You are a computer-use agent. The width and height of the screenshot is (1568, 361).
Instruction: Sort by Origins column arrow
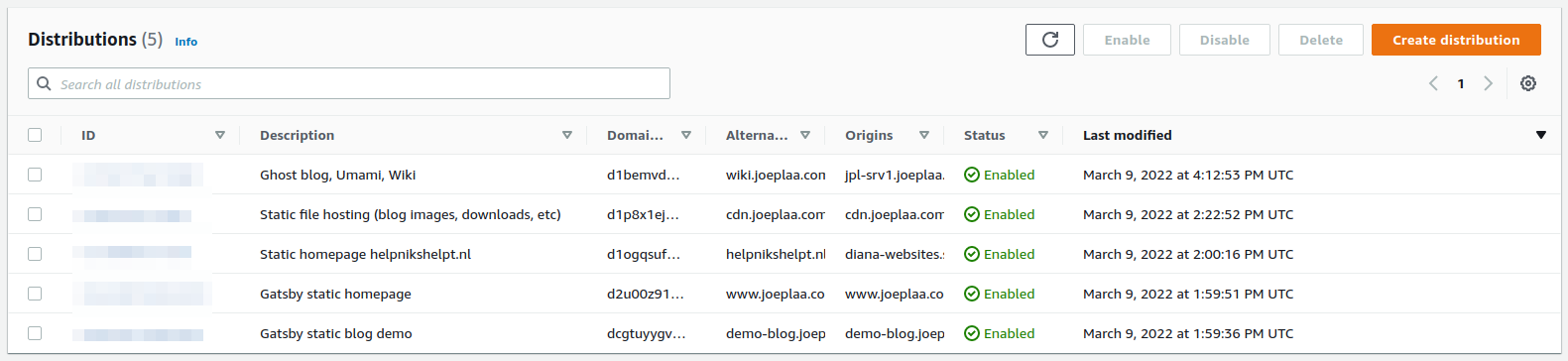coord(924,135)
